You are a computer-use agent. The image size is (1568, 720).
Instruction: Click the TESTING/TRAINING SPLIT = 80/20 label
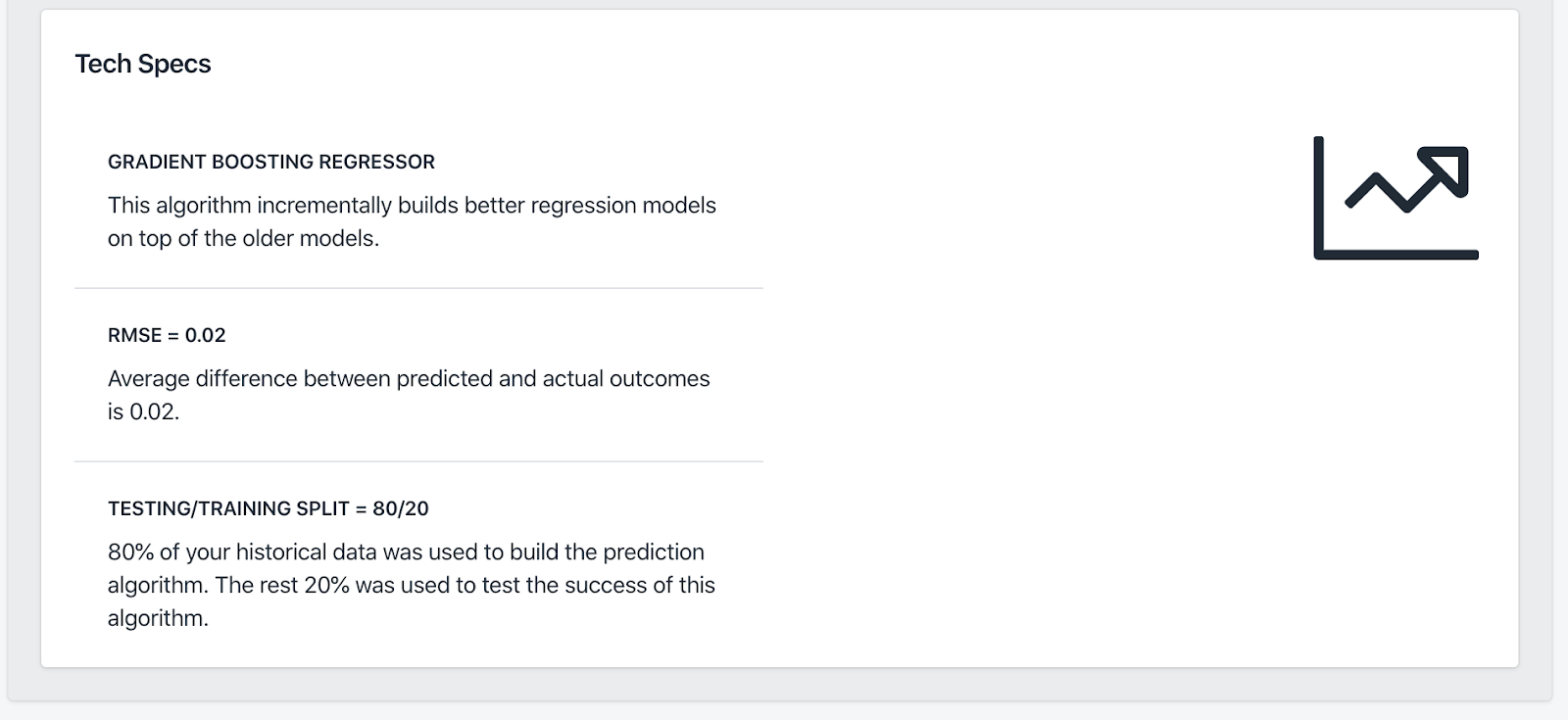[x=269, y=508]
